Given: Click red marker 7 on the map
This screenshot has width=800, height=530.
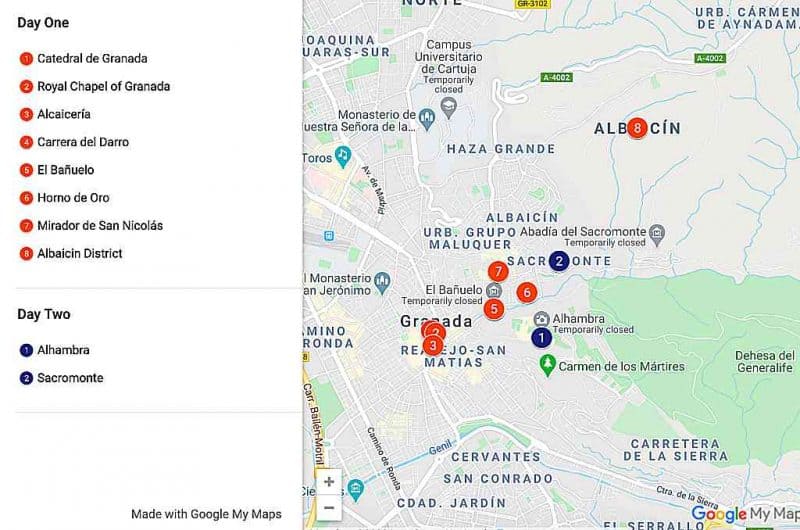Looking at the screenshot, I should pos(497,272).
